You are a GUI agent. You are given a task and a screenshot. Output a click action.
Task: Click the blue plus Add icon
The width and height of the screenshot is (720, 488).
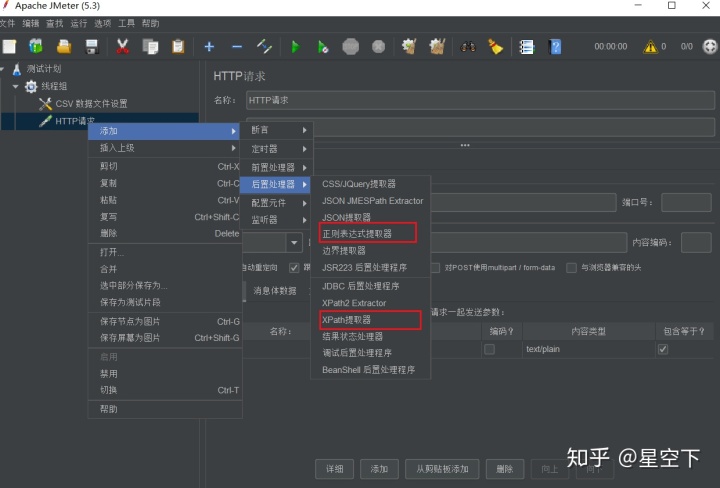coord(209,46)
